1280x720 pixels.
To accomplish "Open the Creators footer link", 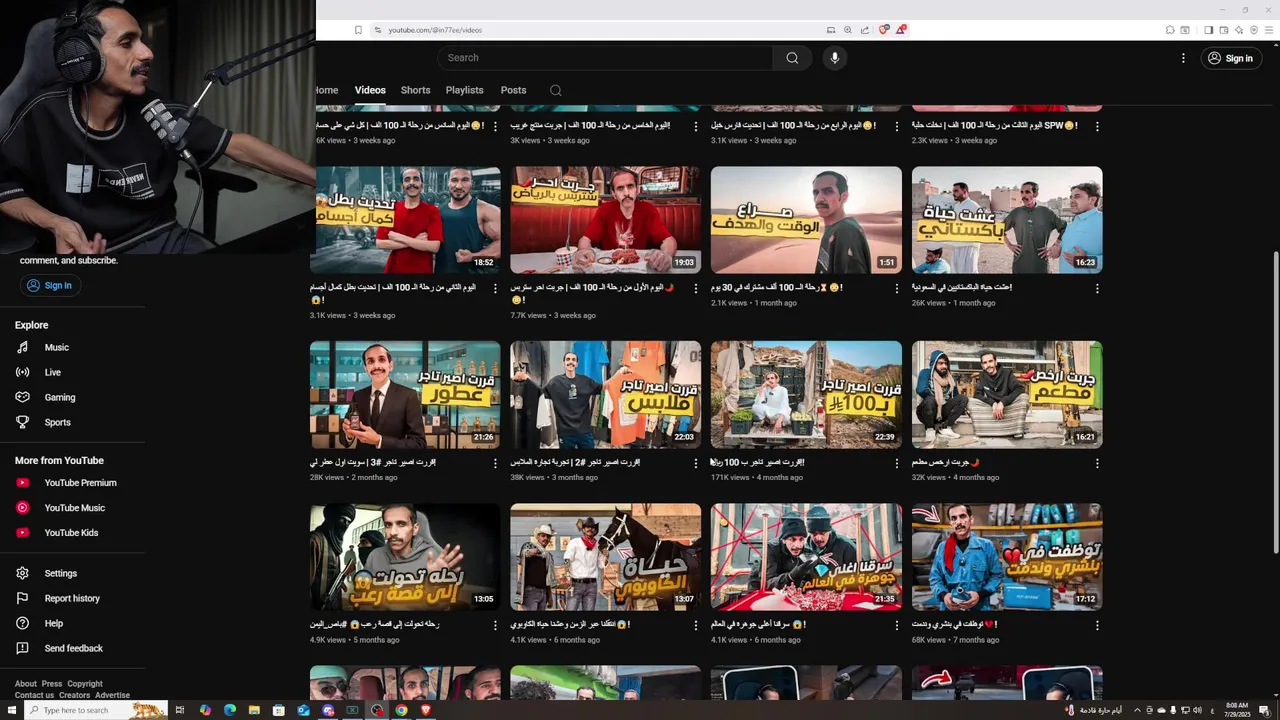I will tap(74, 695).
